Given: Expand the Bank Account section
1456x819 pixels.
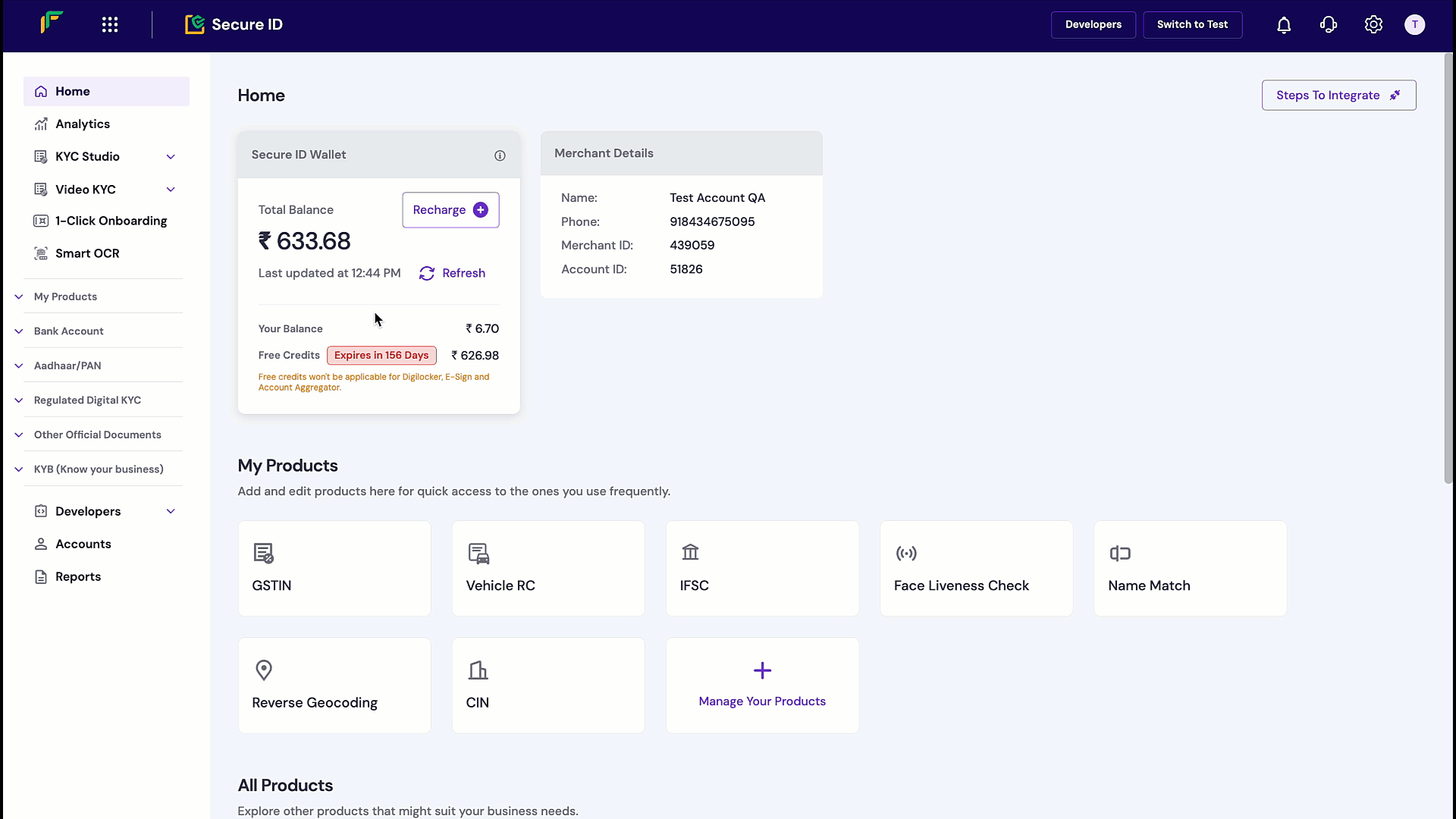Looking at the screenshot, I should point(68,331).
